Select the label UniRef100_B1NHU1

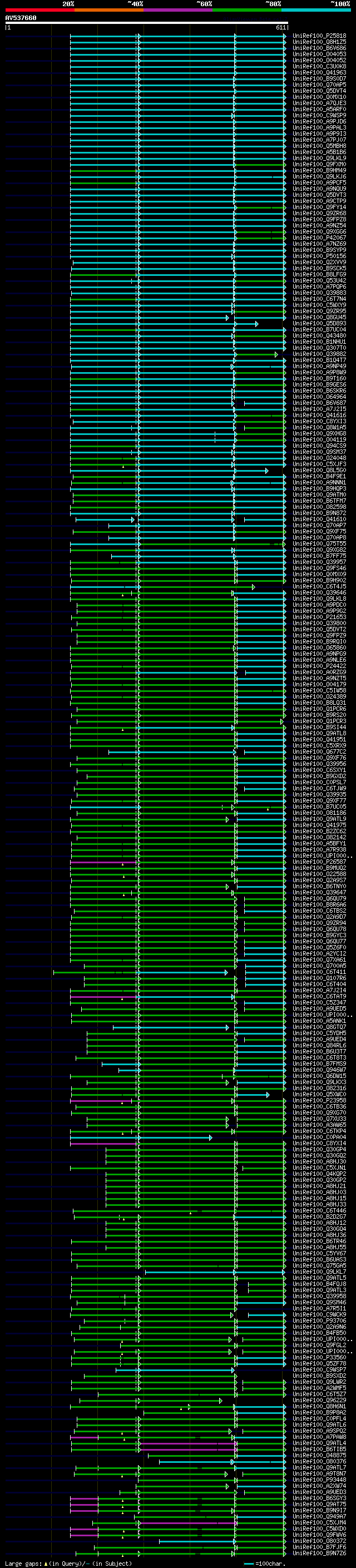[319, 342]
